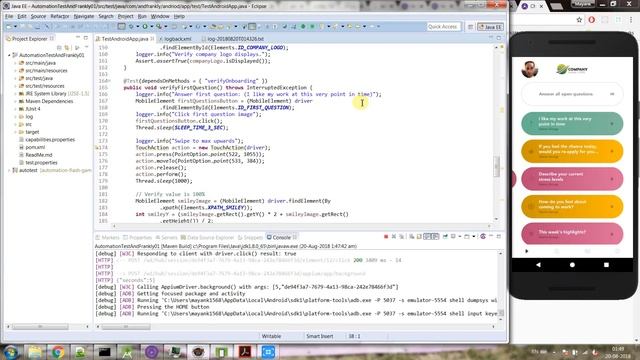The width and height of the screenshot is (640, 360).
Task: Open the Project Explorer view menu arrow
Action: point(86,48)
